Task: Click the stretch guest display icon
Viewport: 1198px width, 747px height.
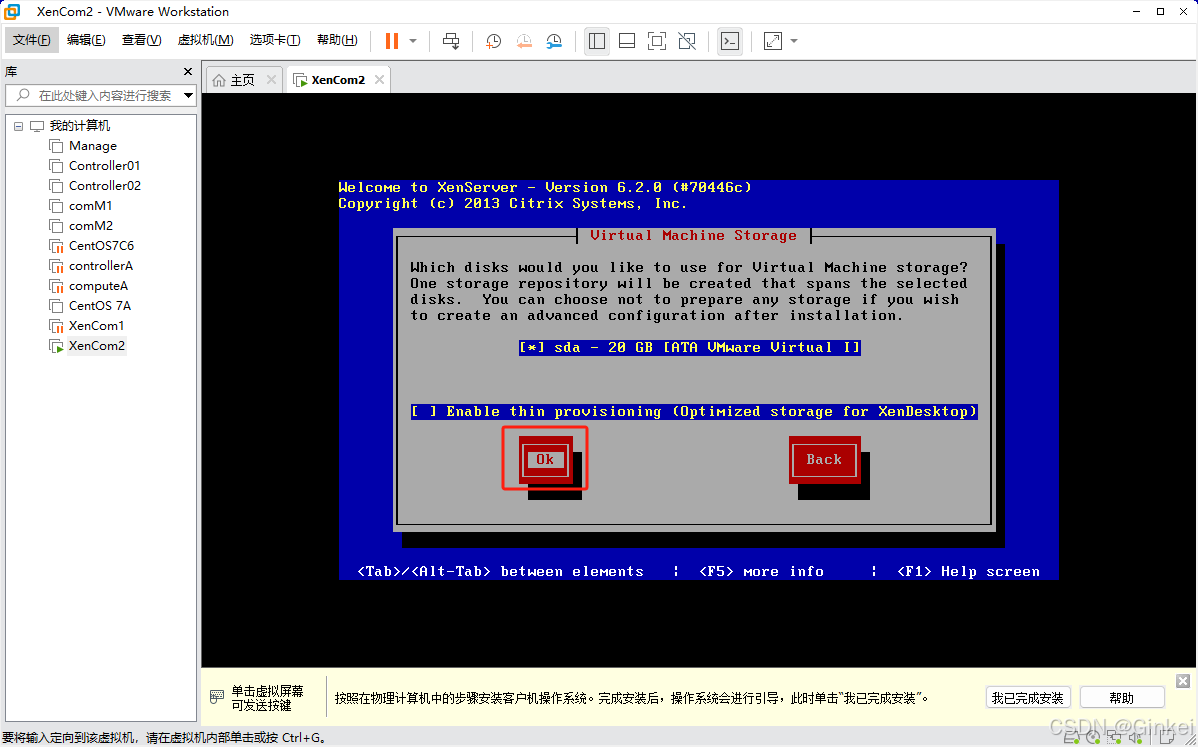Action: tap(772, 41)
